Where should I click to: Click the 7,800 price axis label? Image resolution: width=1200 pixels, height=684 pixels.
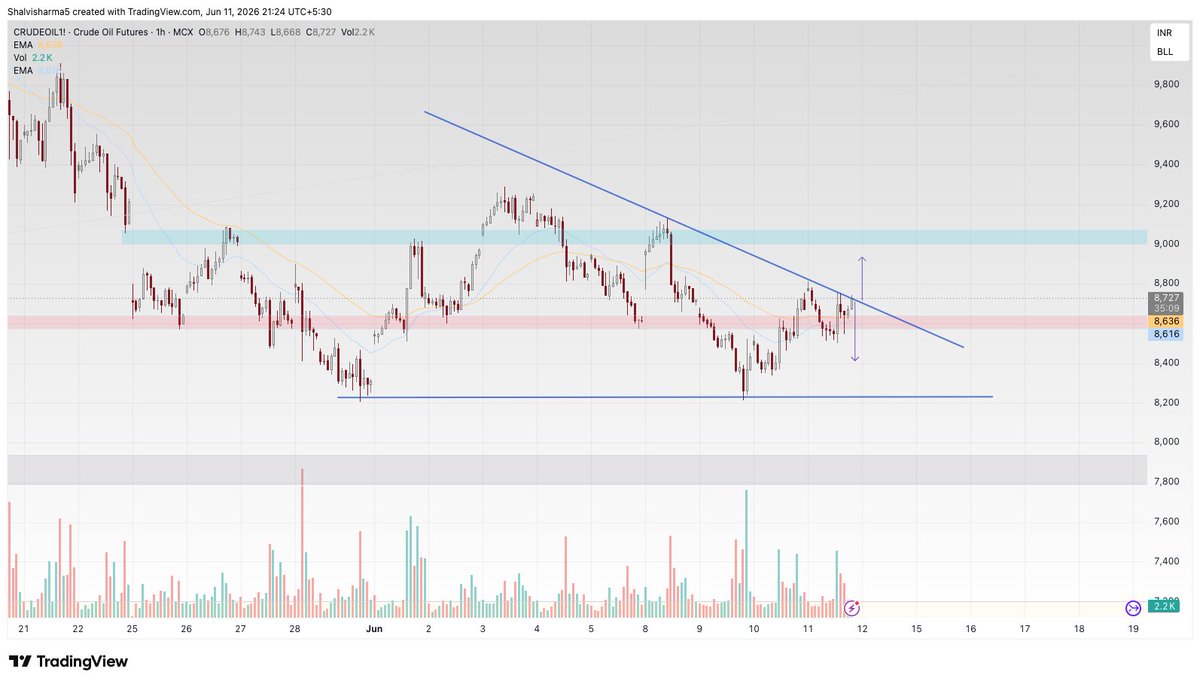pos(1166,482)
